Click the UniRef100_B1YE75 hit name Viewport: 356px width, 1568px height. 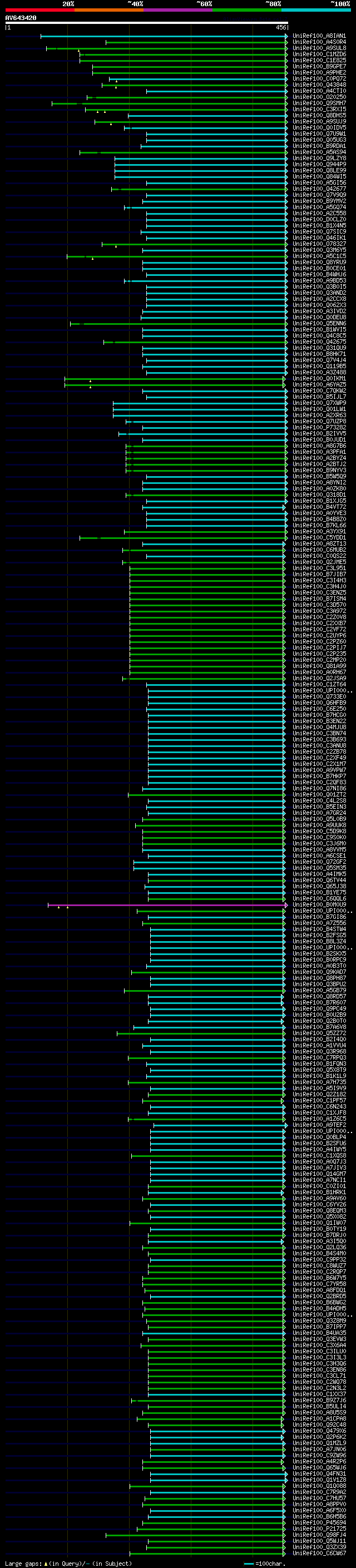[319, 892]
